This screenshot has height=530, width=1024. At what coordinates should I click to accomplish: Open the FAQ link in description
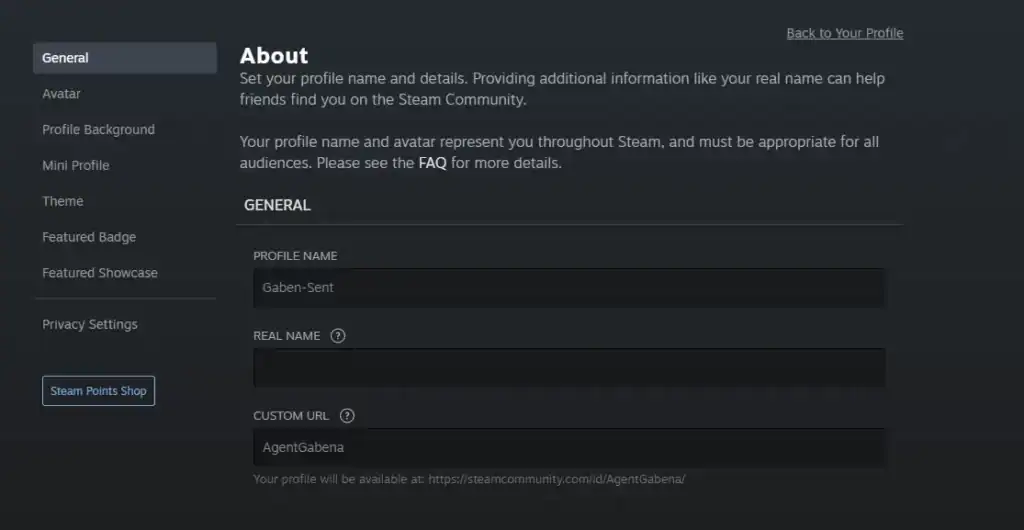click(x=432, y=163)
